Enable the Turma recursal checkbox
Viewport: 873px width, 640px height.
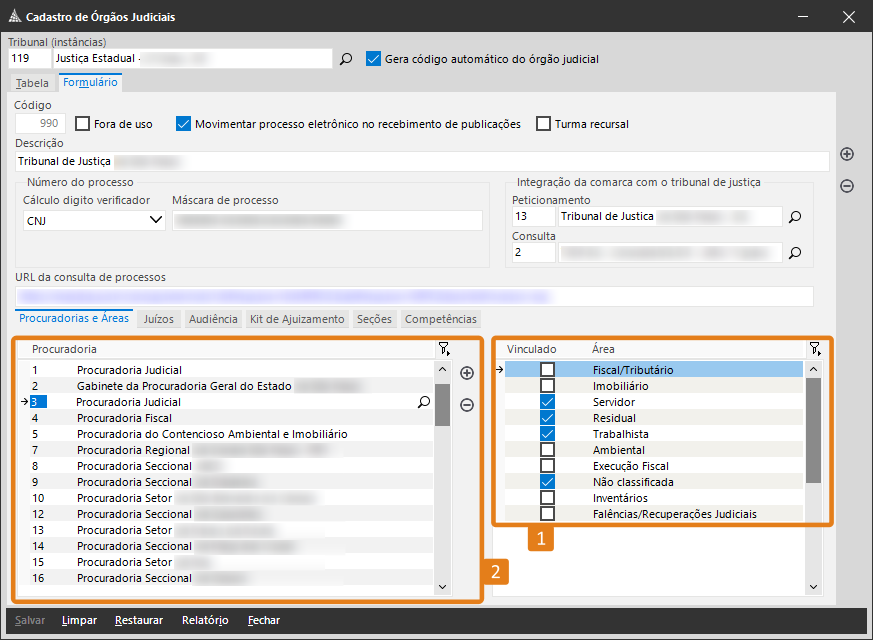tap(544, 124)
